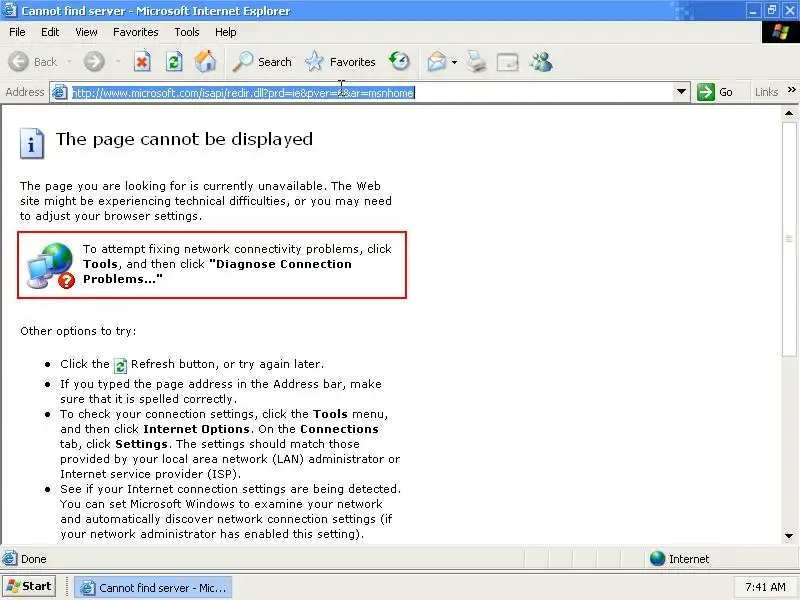
Task: Click the Edit page toolbar icon
Action: coord(508,62)
